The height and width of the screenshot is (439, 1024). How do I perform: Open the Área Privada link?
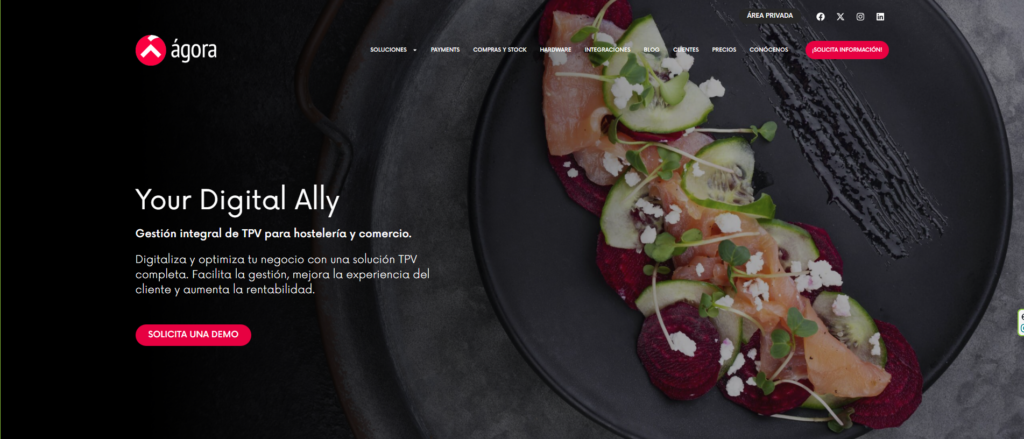point(770,16)
